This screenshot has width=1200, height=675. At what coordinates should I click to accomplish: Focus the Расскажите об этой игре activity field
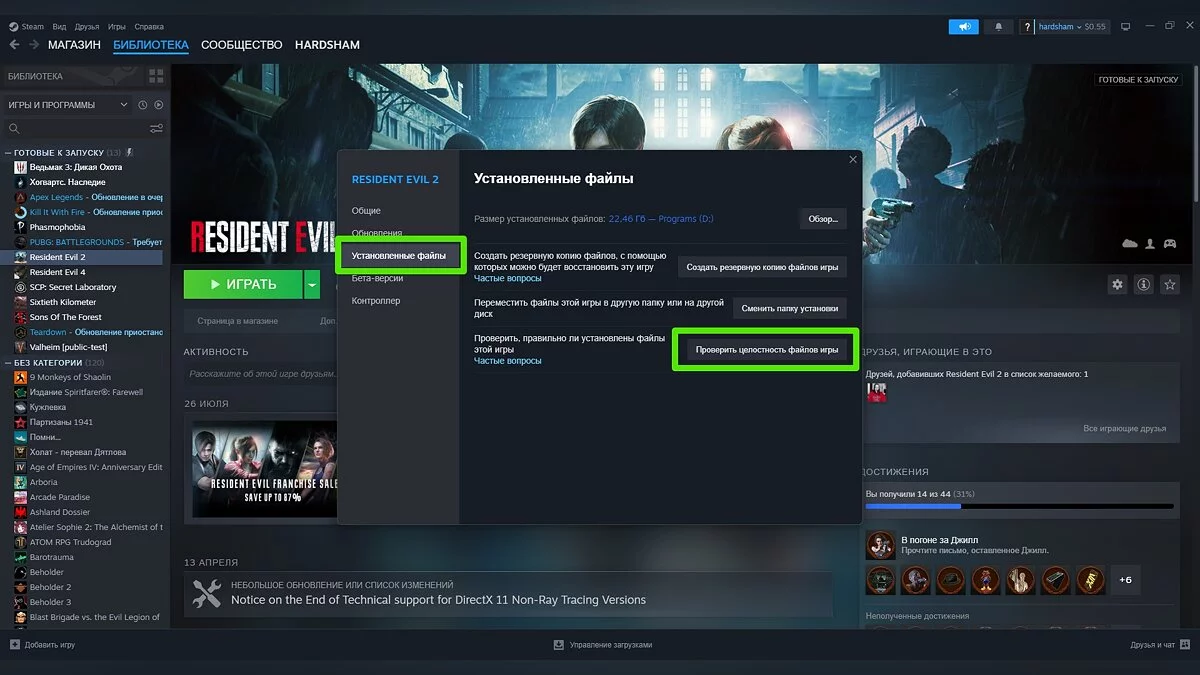tap(260, 373)
